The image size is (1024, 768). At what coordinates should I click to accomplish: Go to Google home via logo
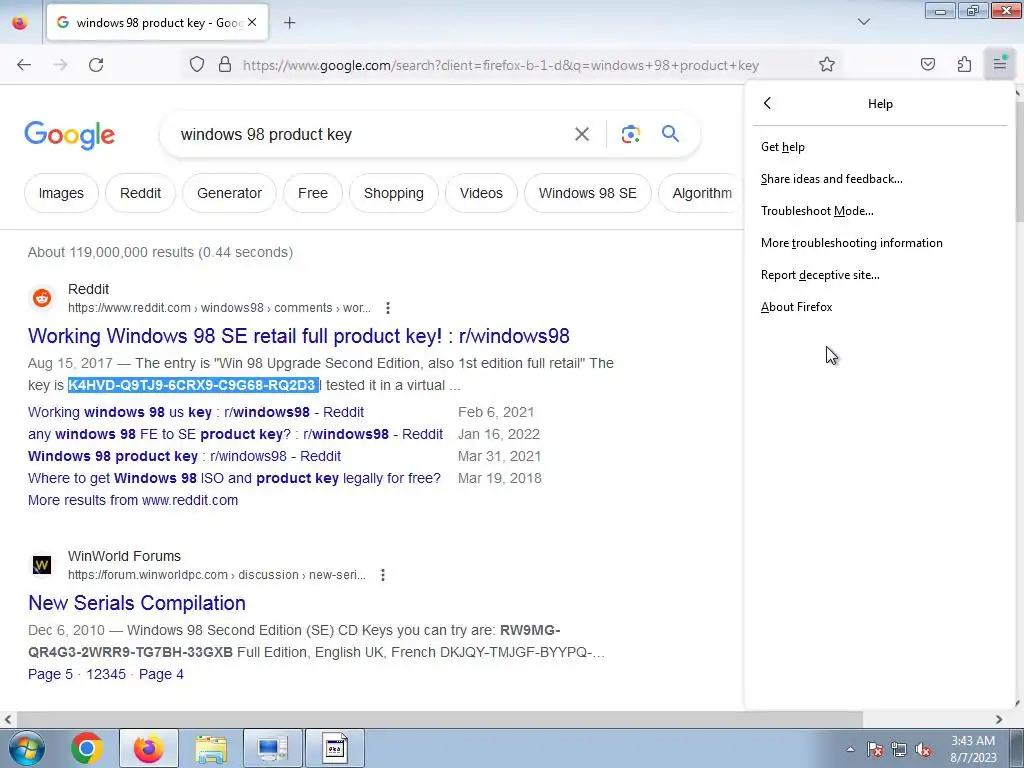[x=70, y=135]
